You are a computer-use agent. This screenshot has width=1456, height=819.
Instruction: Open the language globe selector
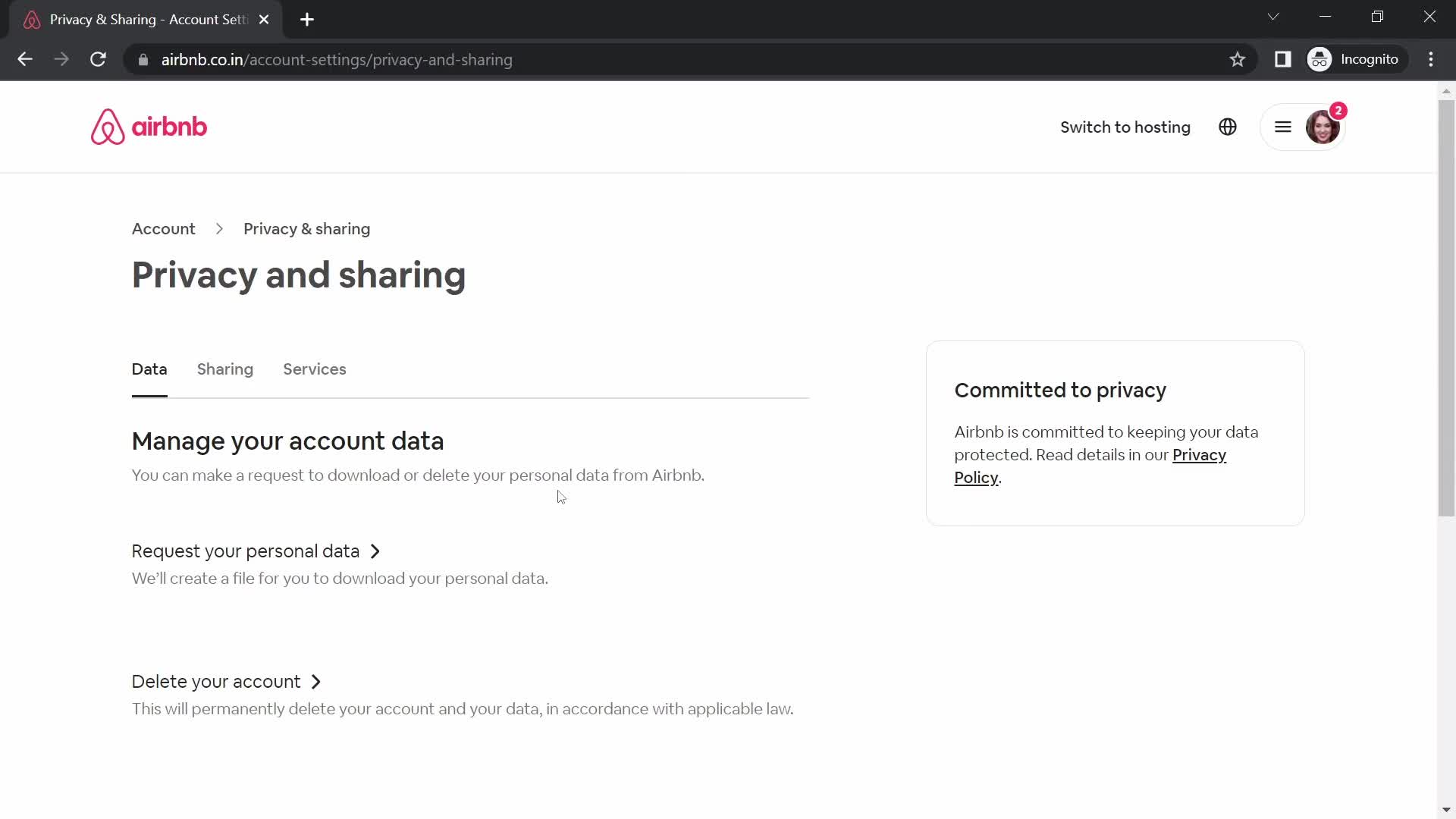1227,127
